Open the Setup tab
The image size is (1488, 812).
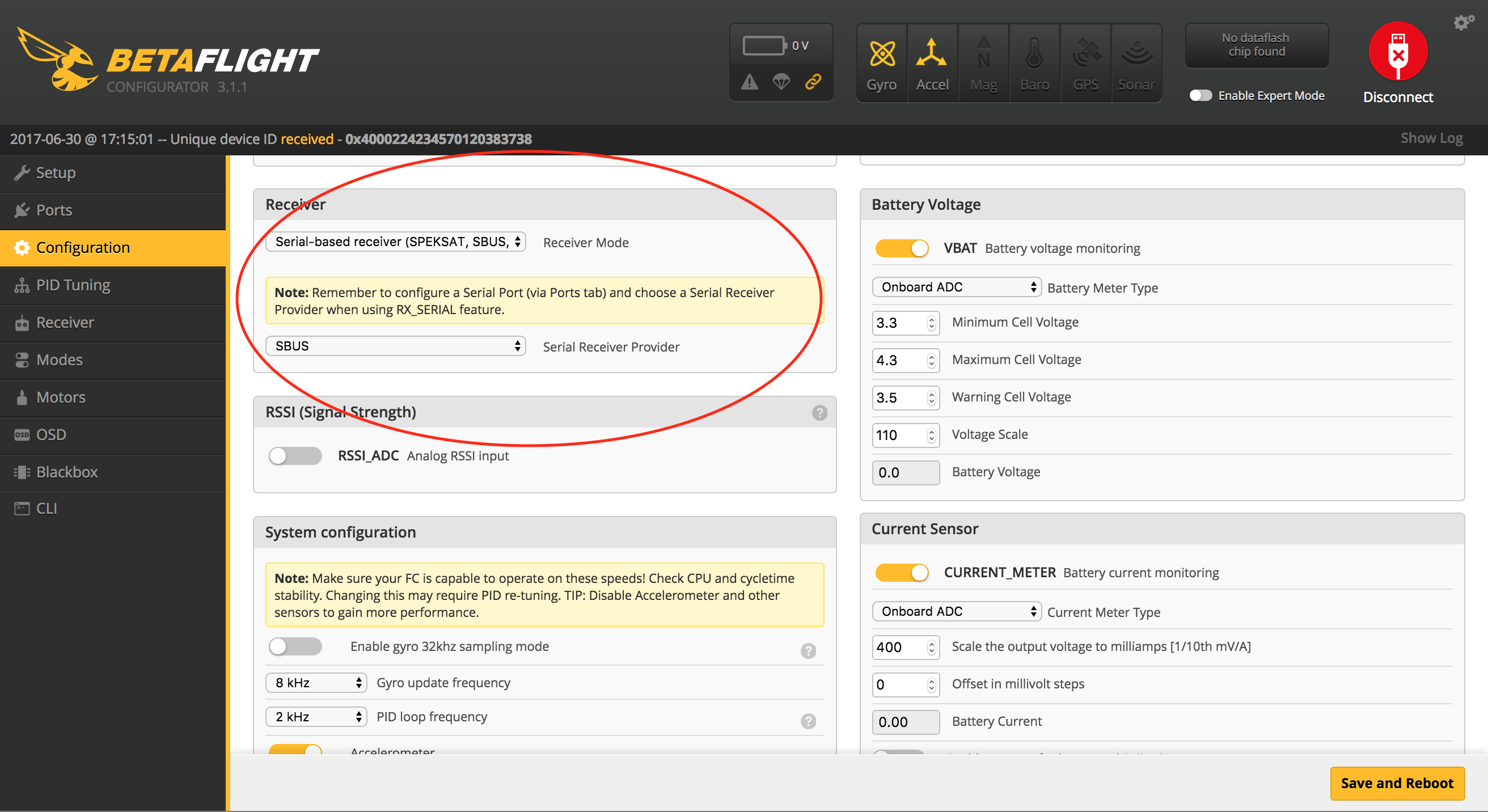[x=113, y=173]
